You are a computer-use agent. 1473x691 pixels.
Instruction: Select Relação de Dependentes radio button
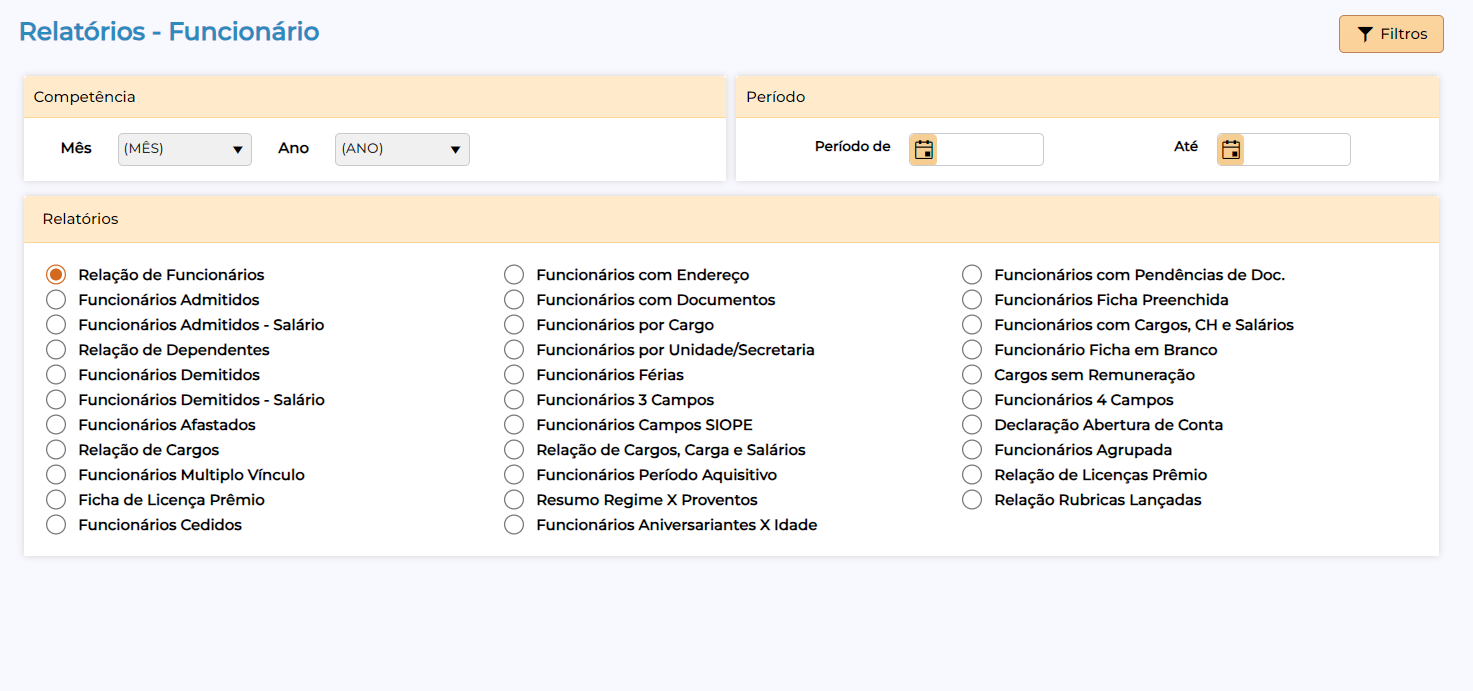click(x=57, y=350)
